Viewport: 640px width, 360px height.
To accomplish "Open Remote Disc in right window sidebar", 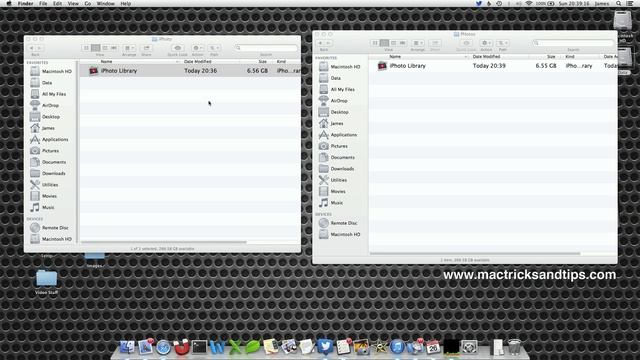I will (338, 223).
